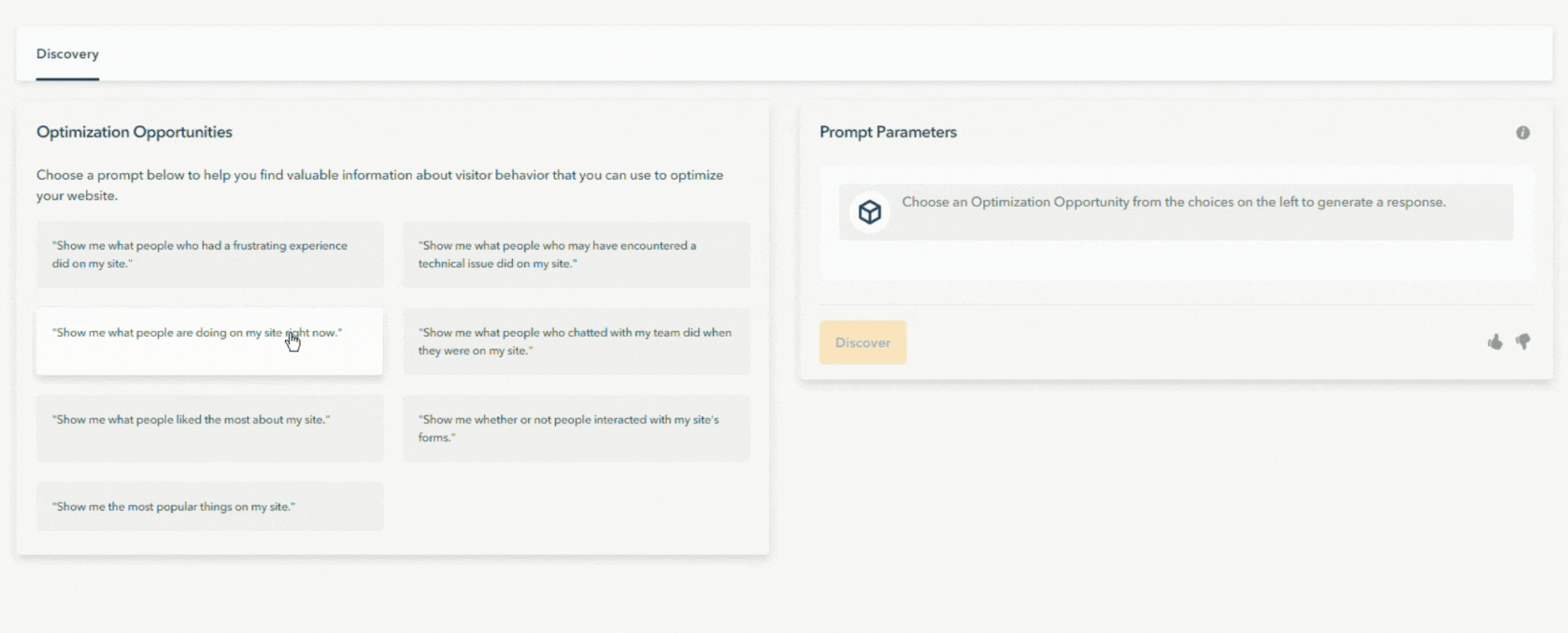This screenshot has width=1568, height=633.
Task: Click the 'Choose a prompt below' description text
Action: click(379, 185)
